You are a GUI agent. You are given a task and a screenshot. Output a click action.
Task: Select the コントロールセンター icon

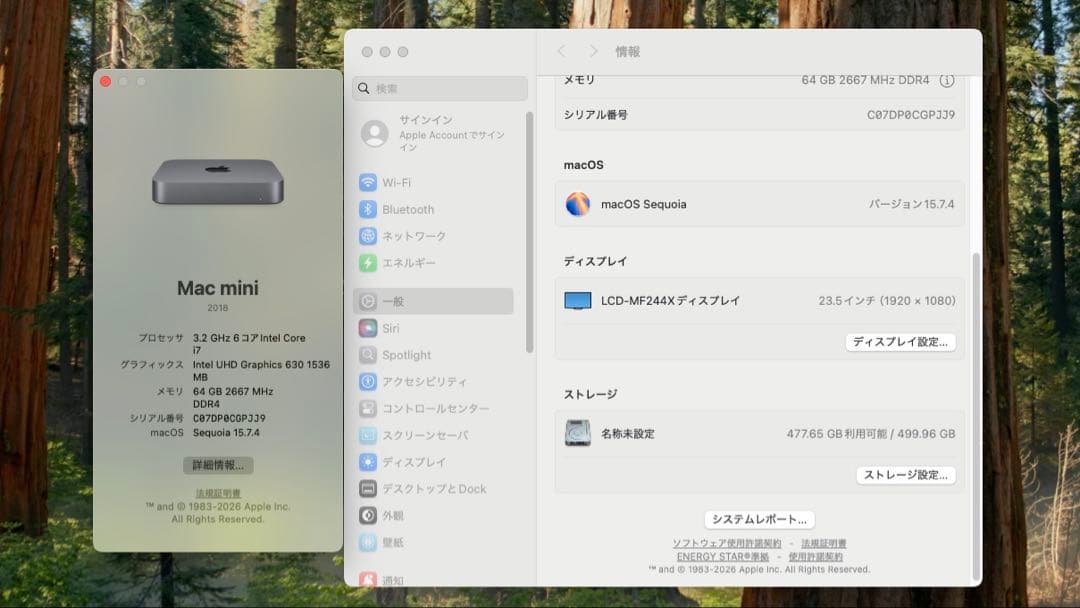pyautogui.click(x=368, y=408)
